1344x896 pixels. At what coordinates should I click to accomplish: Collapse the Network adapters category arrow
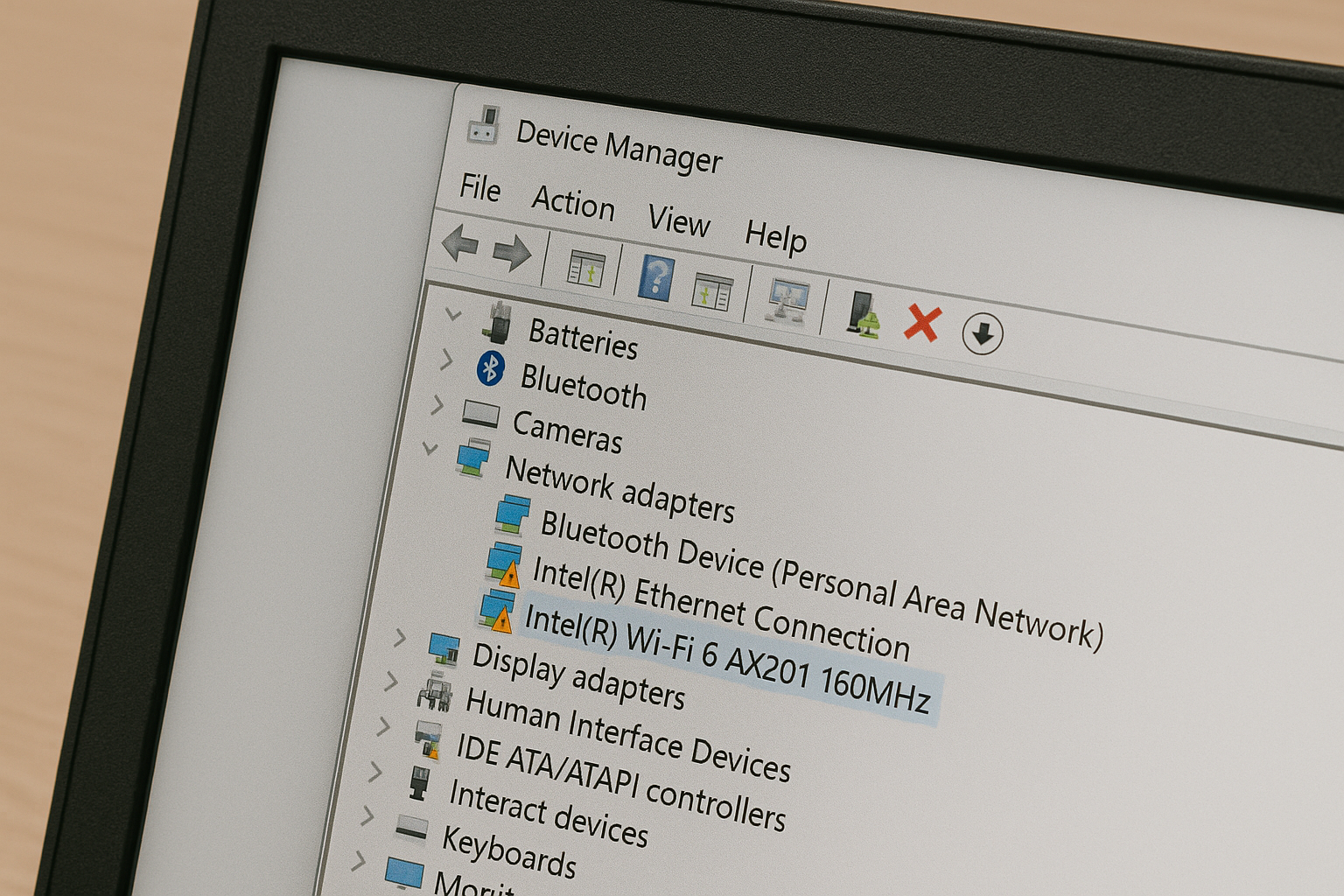[x=430, y=450]
